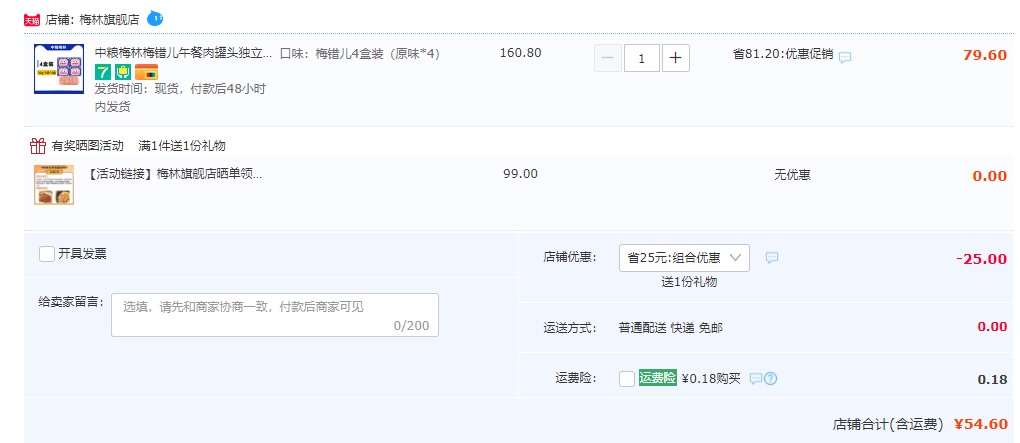
Task: Click the store total ¥54.60
Action: [980, 424]
